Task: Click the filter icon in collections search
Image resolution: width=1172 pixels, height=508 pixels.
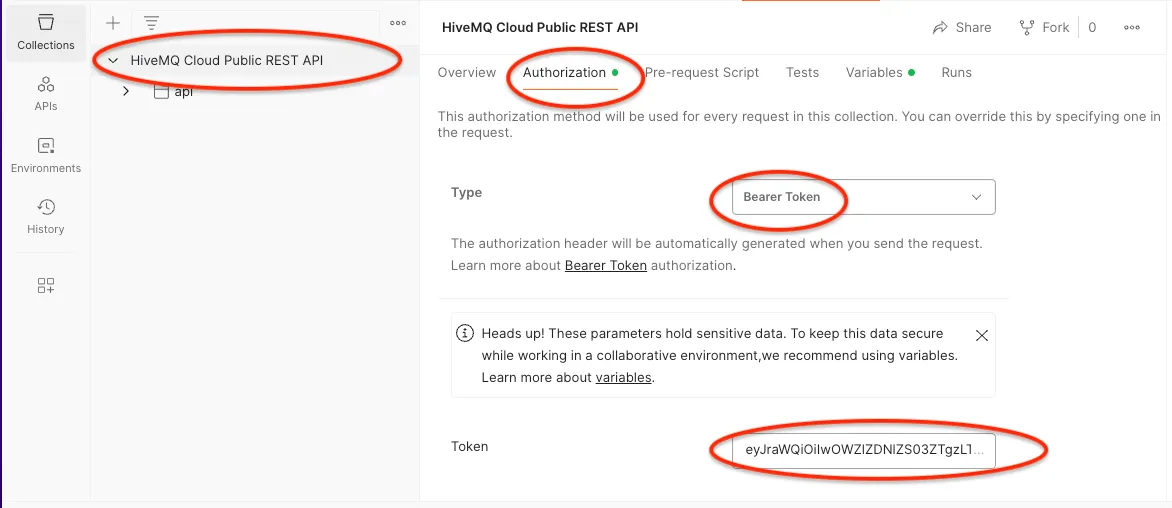Action: tap(152, 23)
